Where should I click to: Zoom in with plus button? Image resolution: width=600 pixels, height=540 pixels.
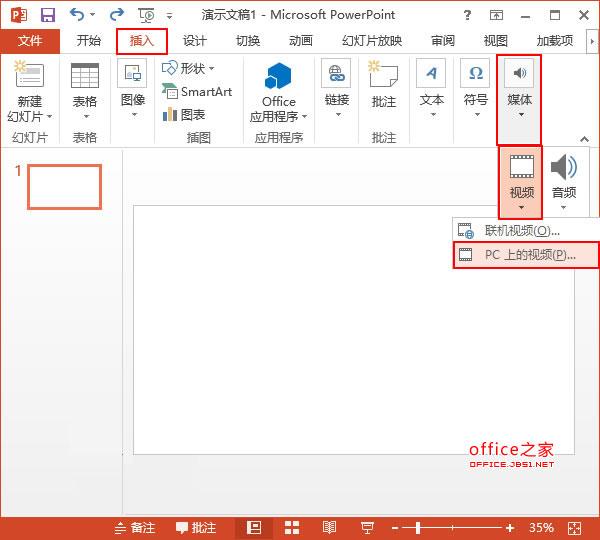pos(510,529)
